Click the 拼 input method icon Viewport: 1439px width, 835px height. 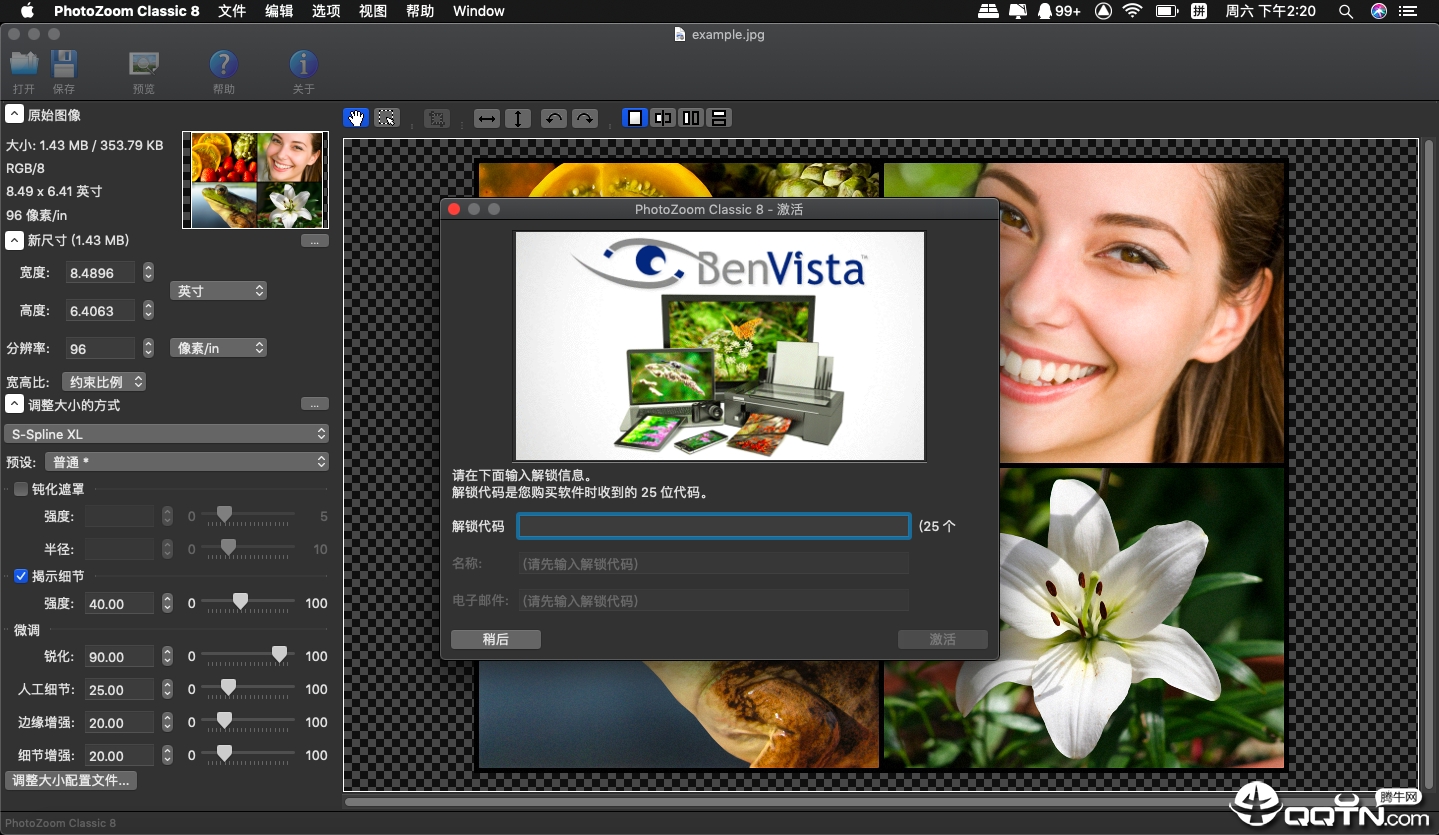coord(1199,11)
